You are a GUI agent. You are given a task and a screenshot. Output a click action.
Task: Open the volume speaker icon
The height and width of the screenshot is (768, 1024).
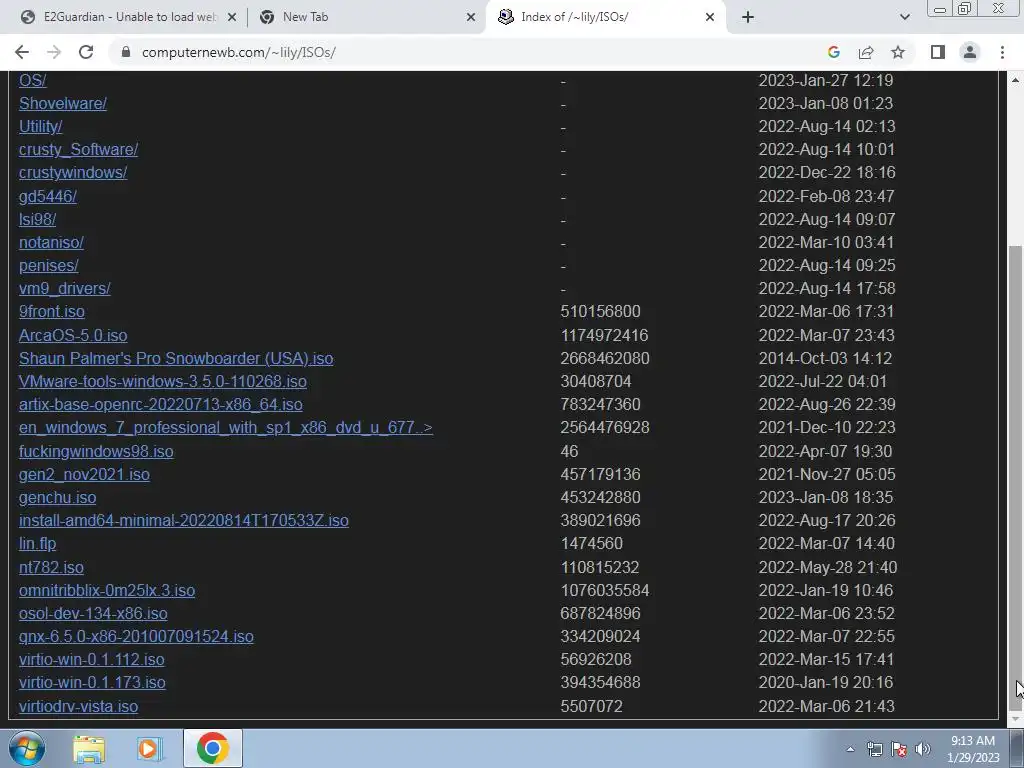tap(923, 749)
